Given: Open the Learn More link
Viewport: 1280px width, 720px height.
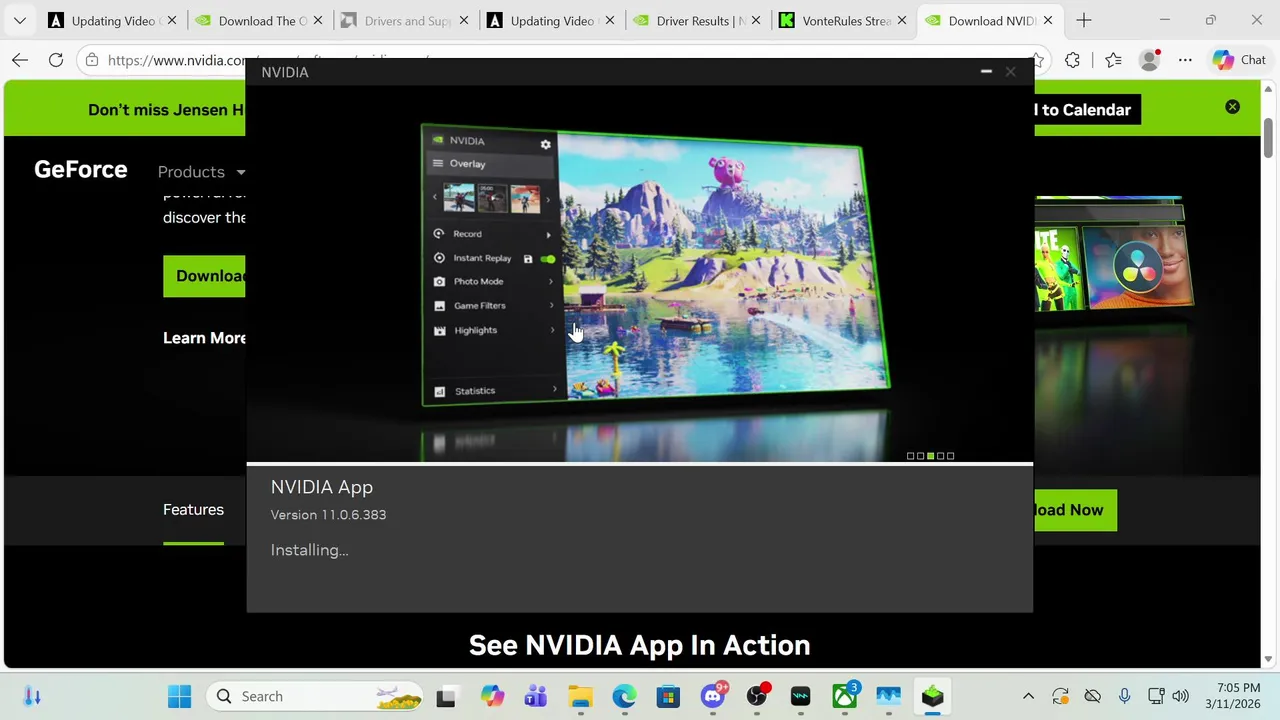Looking at the screenshot, I should (204, 338).
